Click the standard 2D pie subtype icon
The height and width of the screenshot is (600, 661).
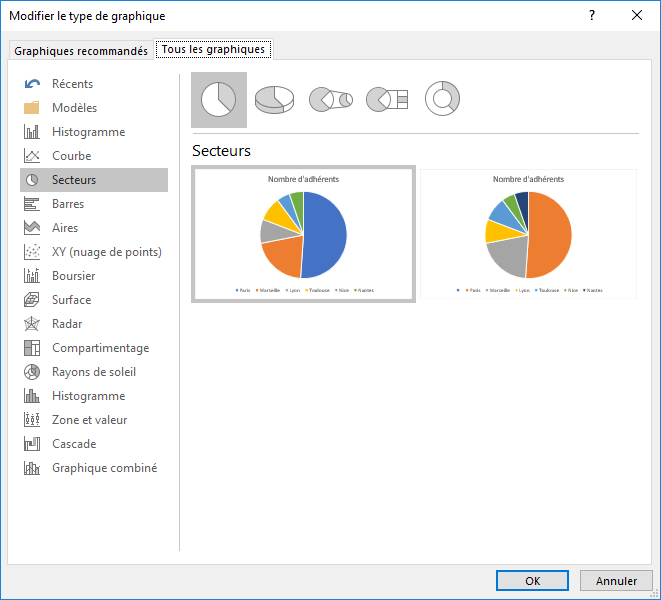click(x=218, y=99)
